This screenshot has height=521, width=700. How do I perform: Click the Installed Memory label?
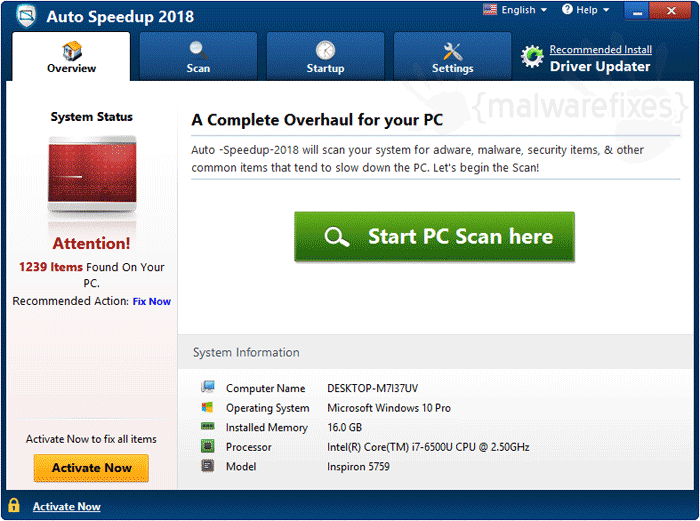coord(267,428)
